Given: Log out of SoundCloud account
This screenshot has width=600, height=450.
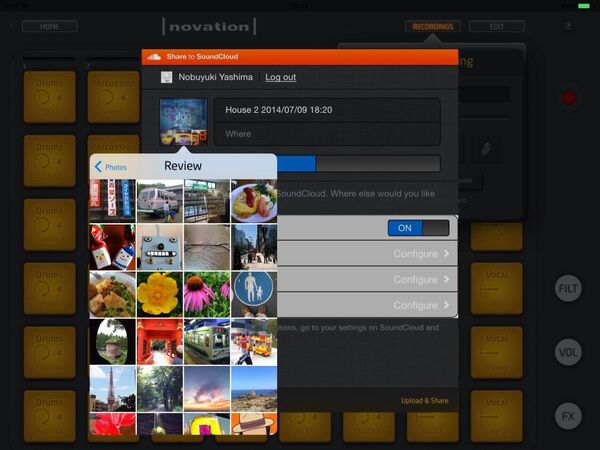Looking at the screenshot, I should click(x=280, y=77).
